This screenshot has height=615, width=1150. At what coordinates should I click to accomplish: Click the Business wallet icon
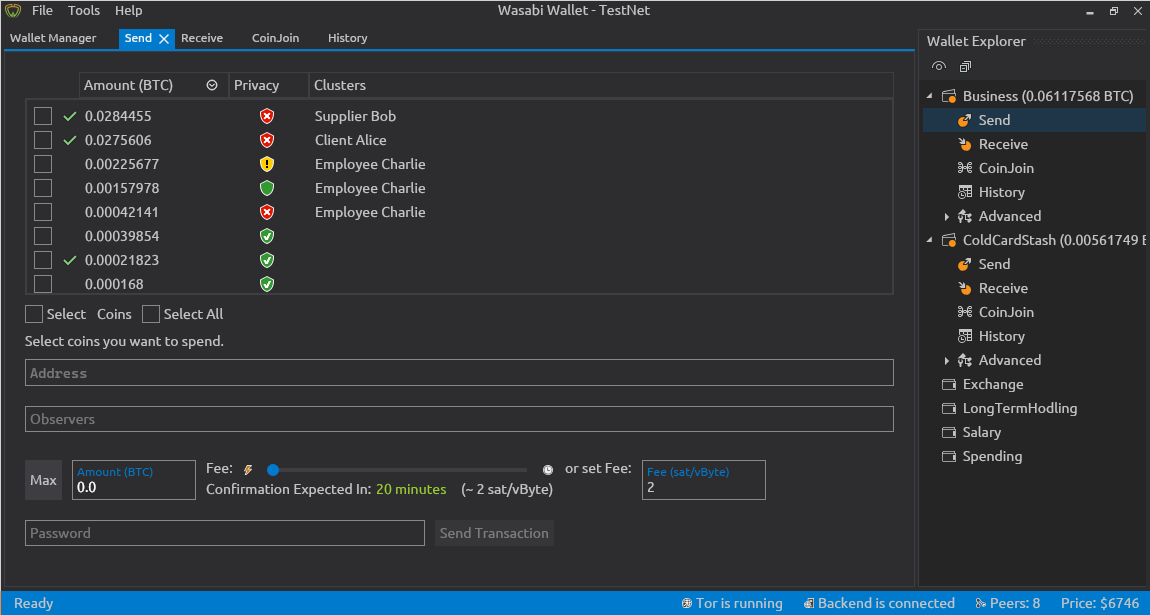949,96
